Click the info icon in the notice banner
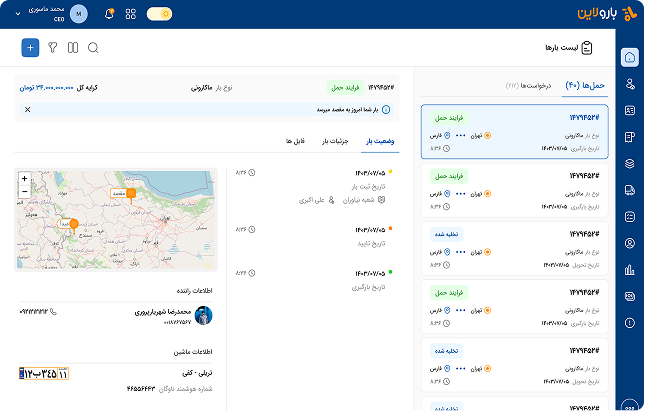This screenshot has height=411, width=645. [x=386, y=109]
